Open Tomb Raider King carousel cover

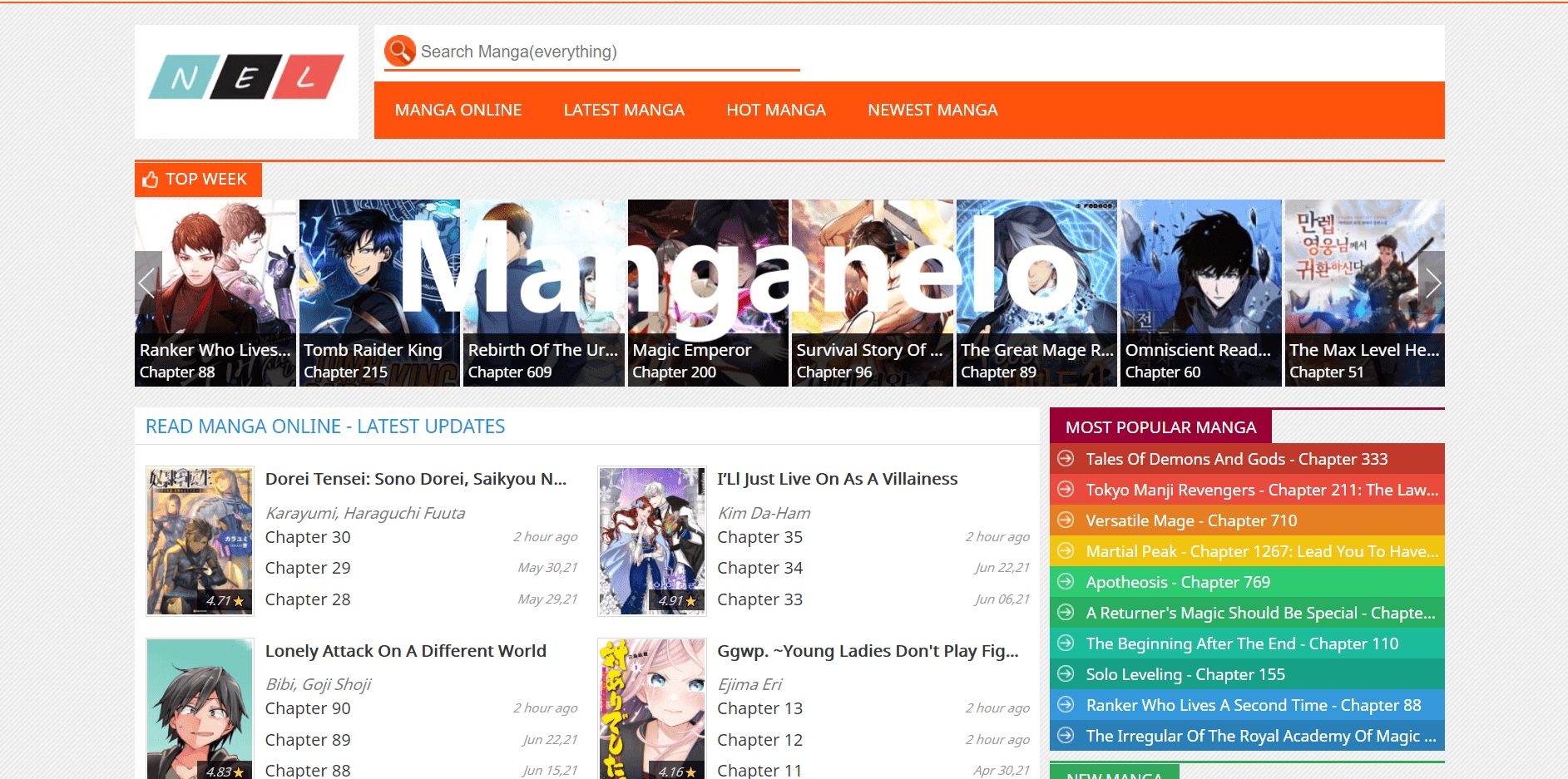click(379, 293)
